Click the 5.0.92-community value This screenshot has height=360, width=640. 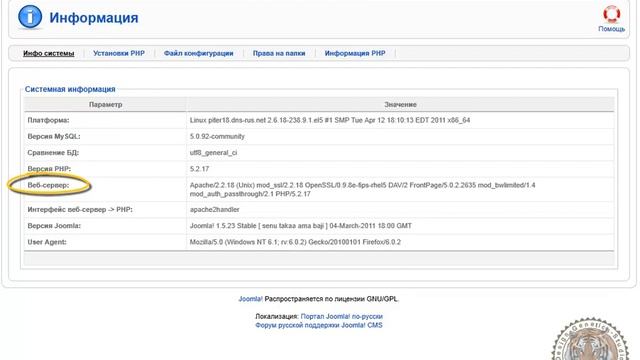point(217,136)
